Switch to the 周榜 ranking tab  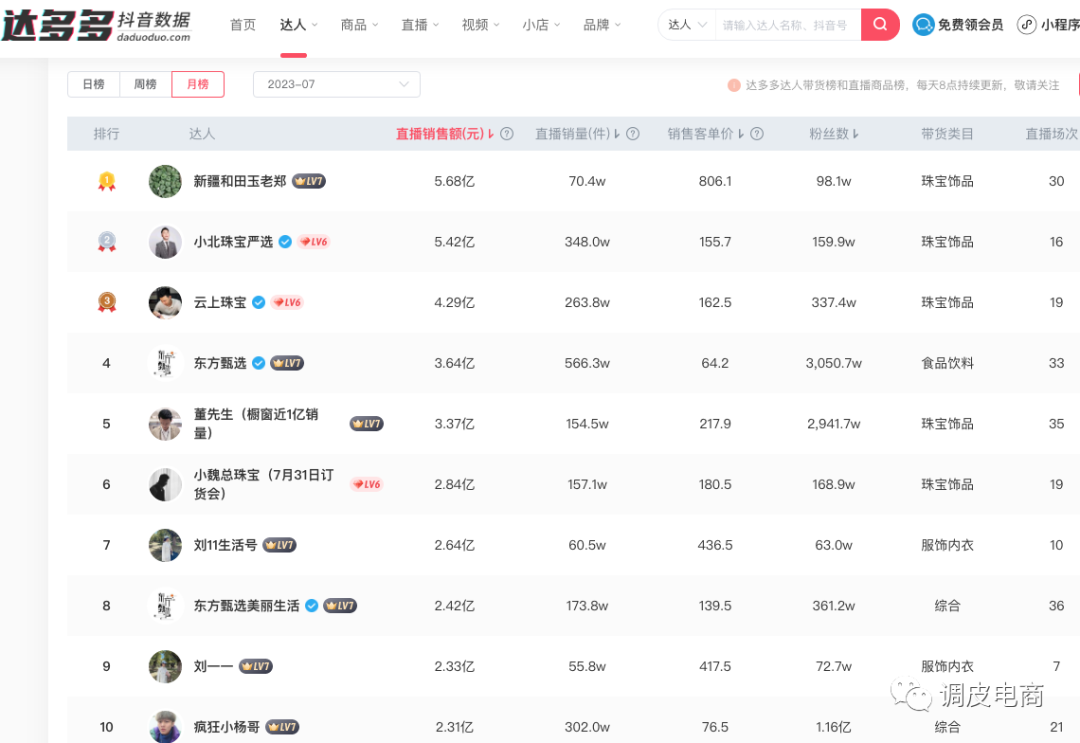click(144, 84)
